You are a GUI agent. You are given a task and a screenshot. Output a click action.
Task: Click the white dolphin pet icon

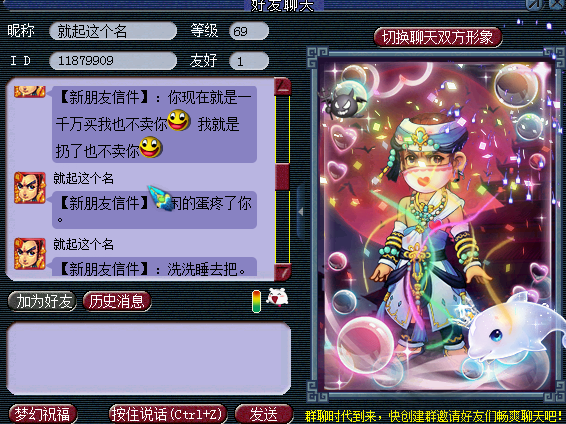point(513,328)
